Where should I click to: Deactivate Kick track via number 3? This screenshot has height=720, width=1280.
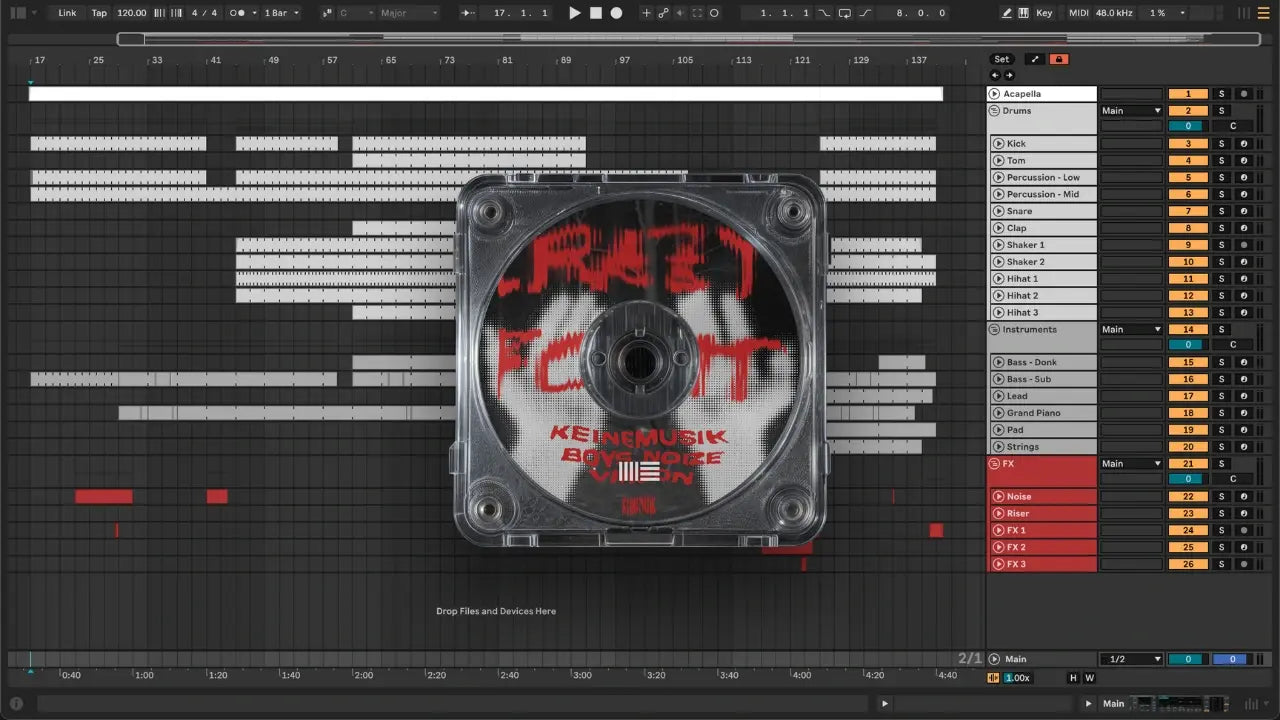click(x=1188, y=144)
